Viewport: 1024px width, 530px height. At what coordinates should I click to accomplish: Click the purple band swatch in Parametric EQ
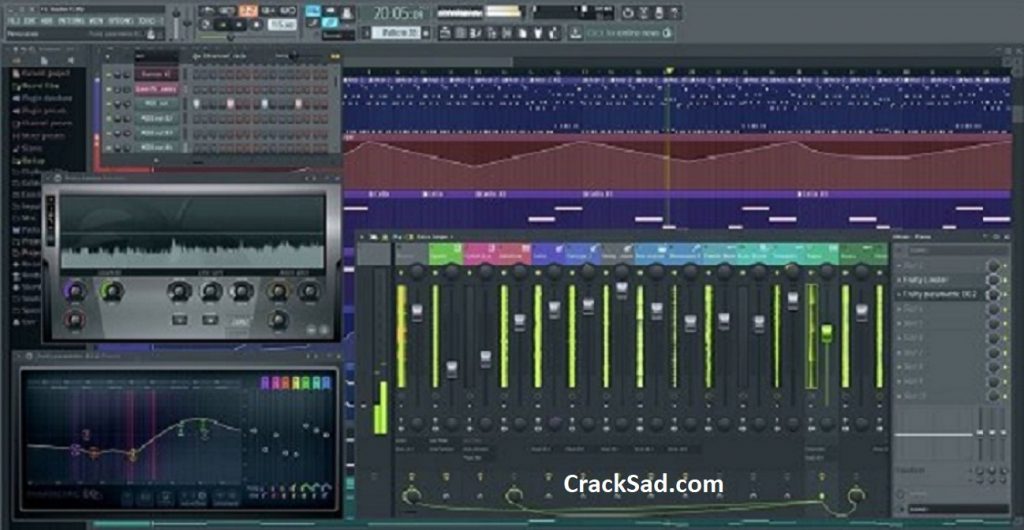pos(265,383)
